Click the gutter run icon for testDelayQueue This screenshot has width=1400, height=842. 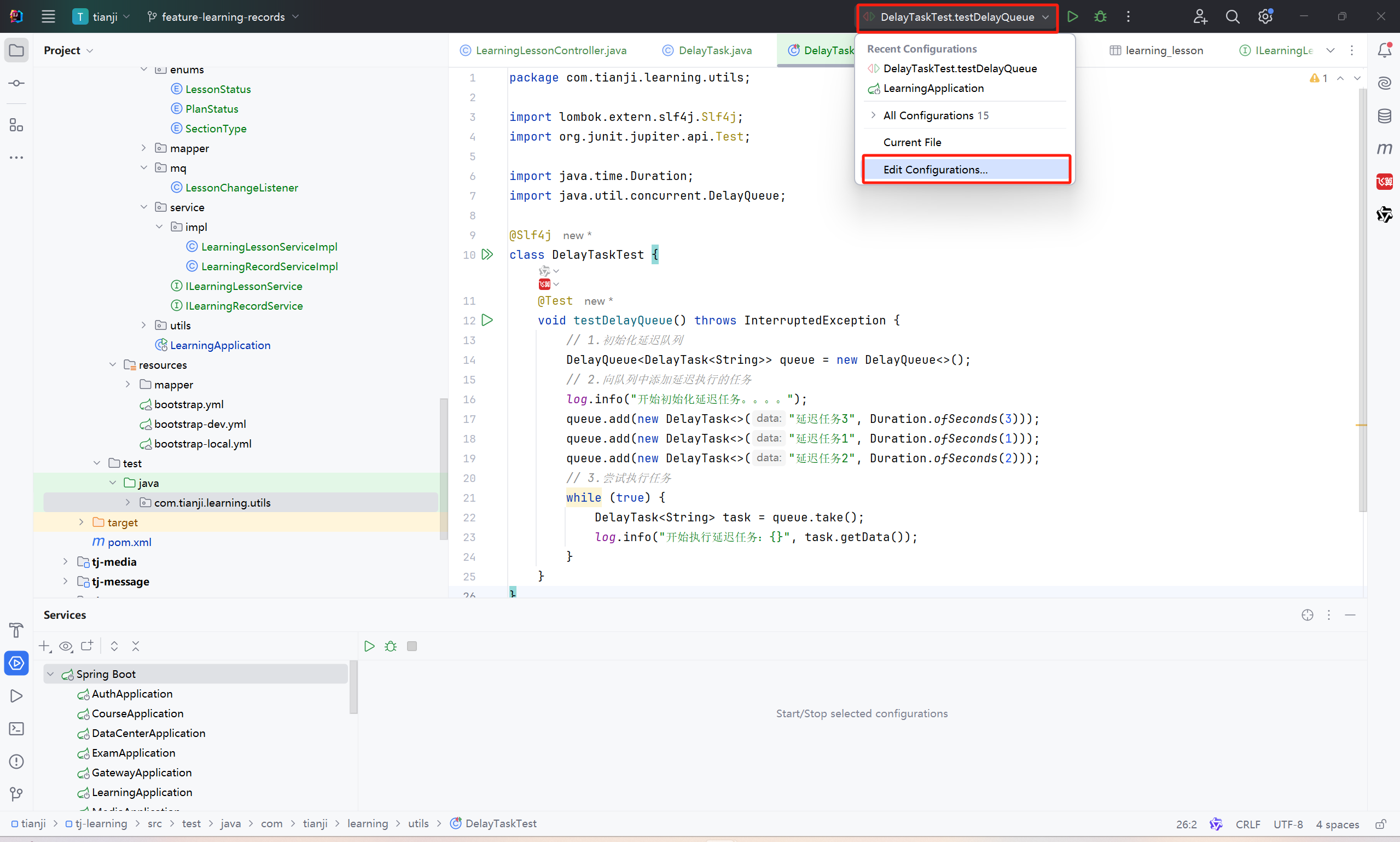click(487, 320)
